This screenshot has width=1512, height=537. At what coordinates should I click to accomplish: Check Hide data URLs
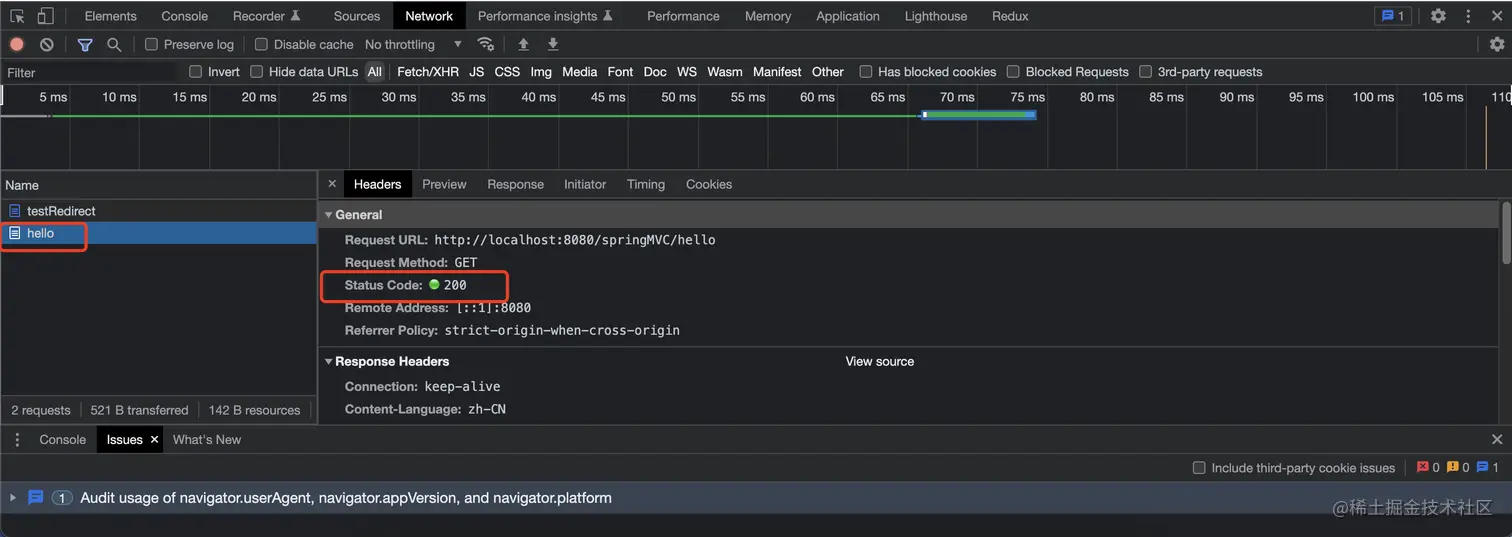click(x=257, y=72)
